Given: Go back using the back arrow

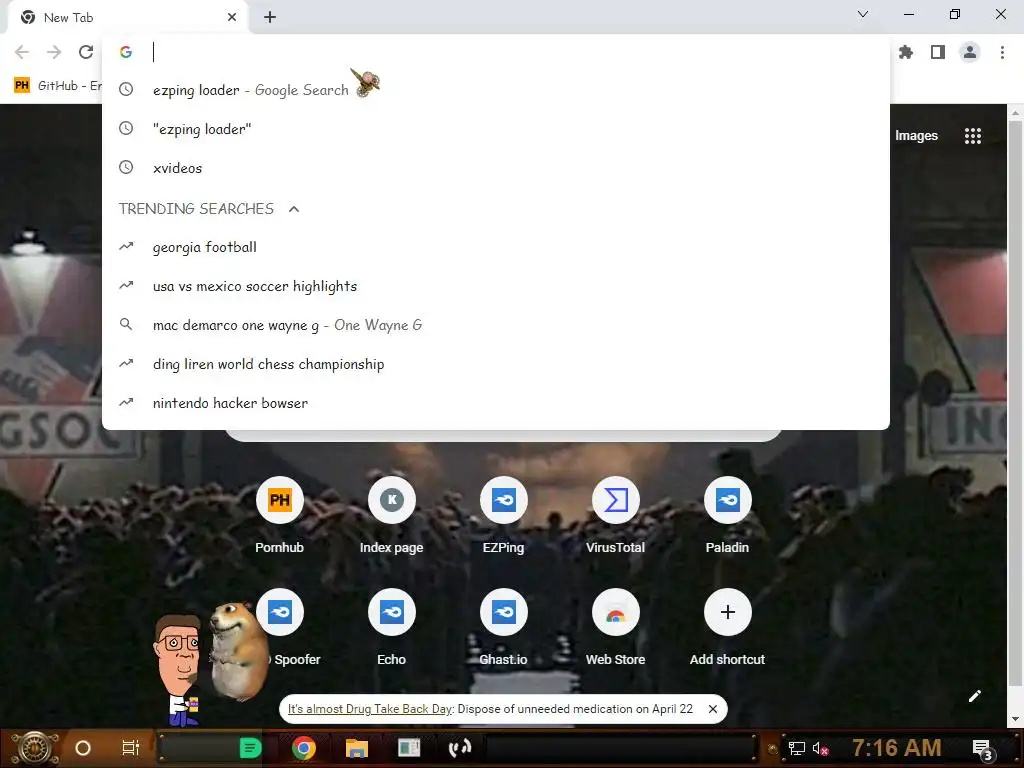Looking at the screenshot, I should point(22,52).
